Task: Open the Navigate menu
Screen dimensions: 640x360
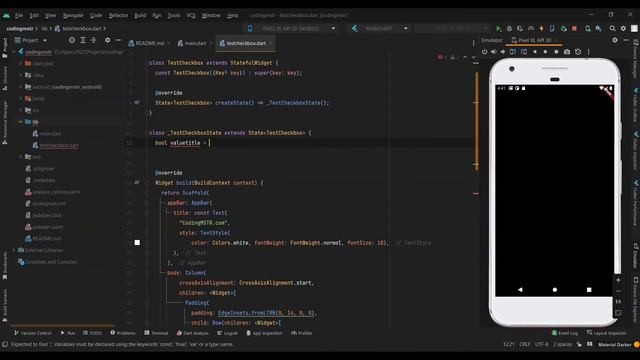Action: tap(73, 16)
